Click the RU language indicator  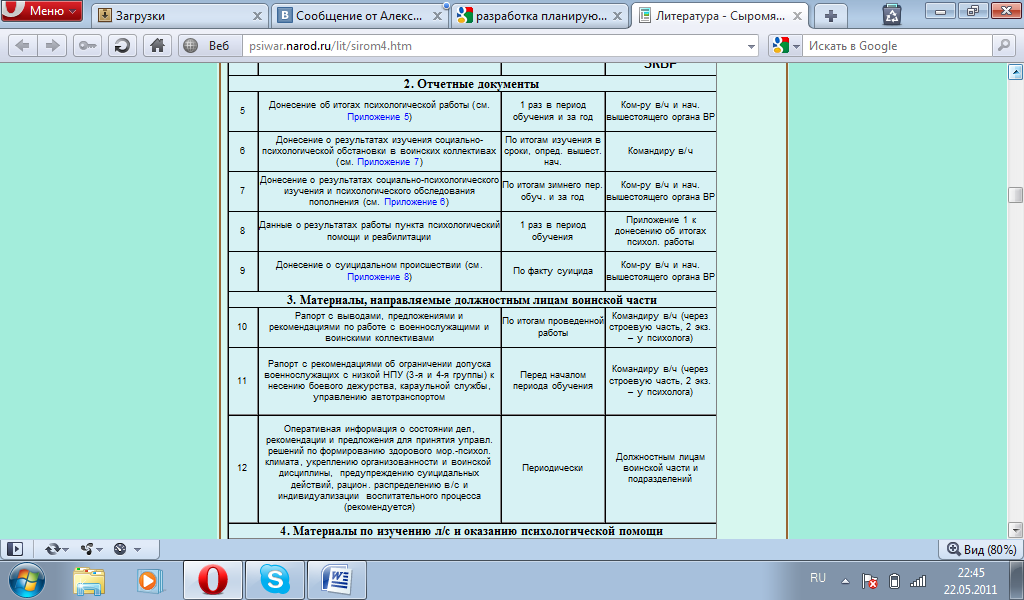(x=818, y=578)
